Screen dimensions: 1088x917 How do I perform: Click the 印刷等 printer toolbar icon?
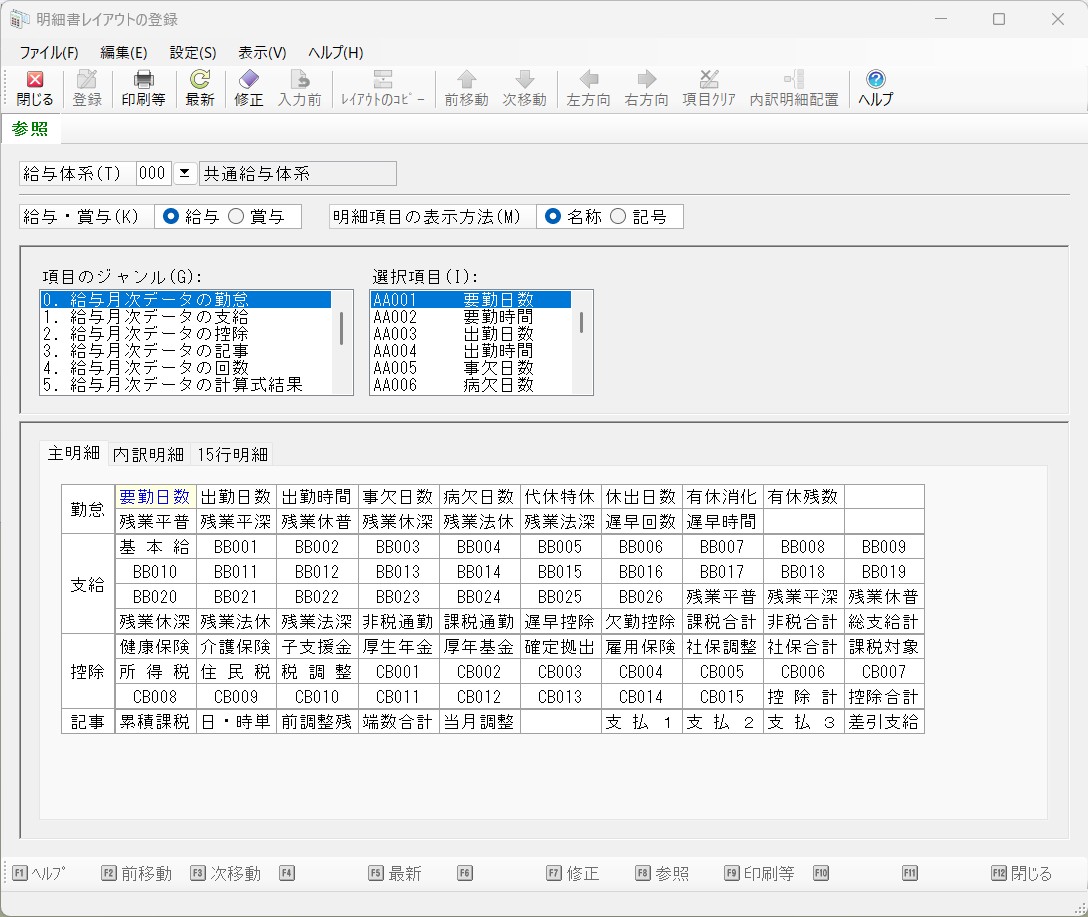coord(143,80)
